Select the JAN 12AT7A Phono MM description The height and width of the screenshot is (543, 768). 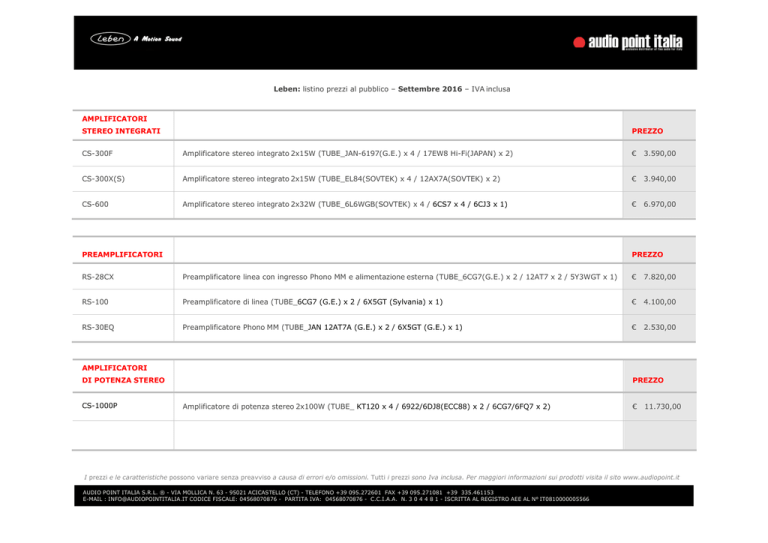coord(322,327)
